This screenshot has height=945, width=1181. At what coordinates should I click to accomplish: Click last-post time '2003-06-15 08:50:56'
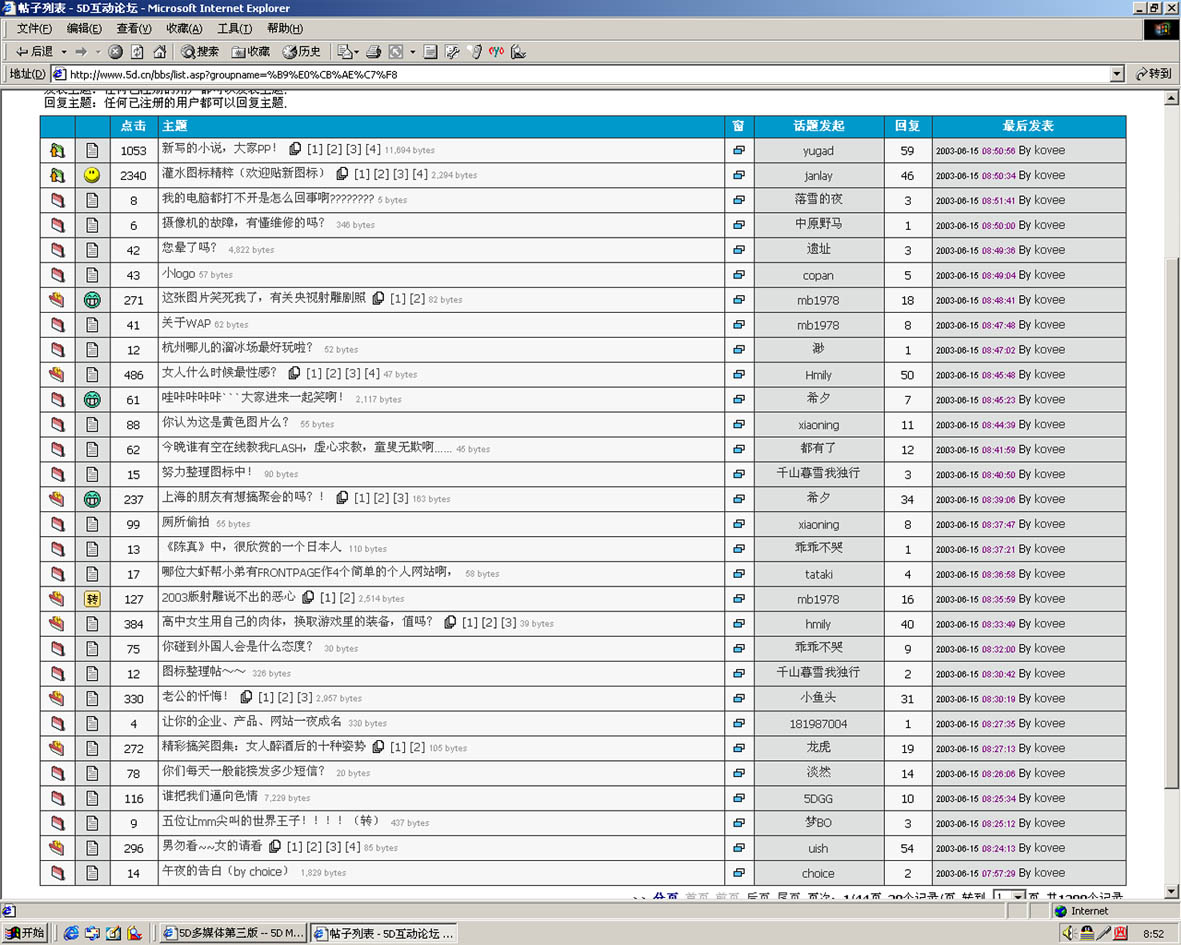point(975,151)
